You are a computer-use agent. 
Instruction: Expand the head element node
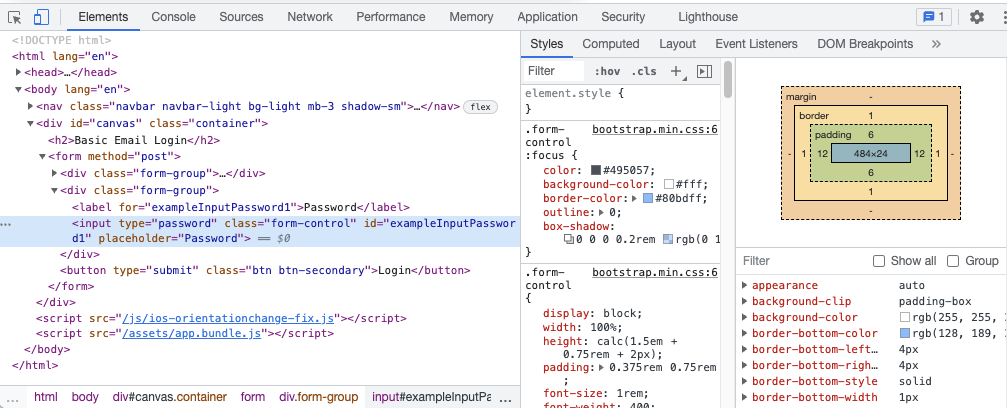tap(19, 73)
